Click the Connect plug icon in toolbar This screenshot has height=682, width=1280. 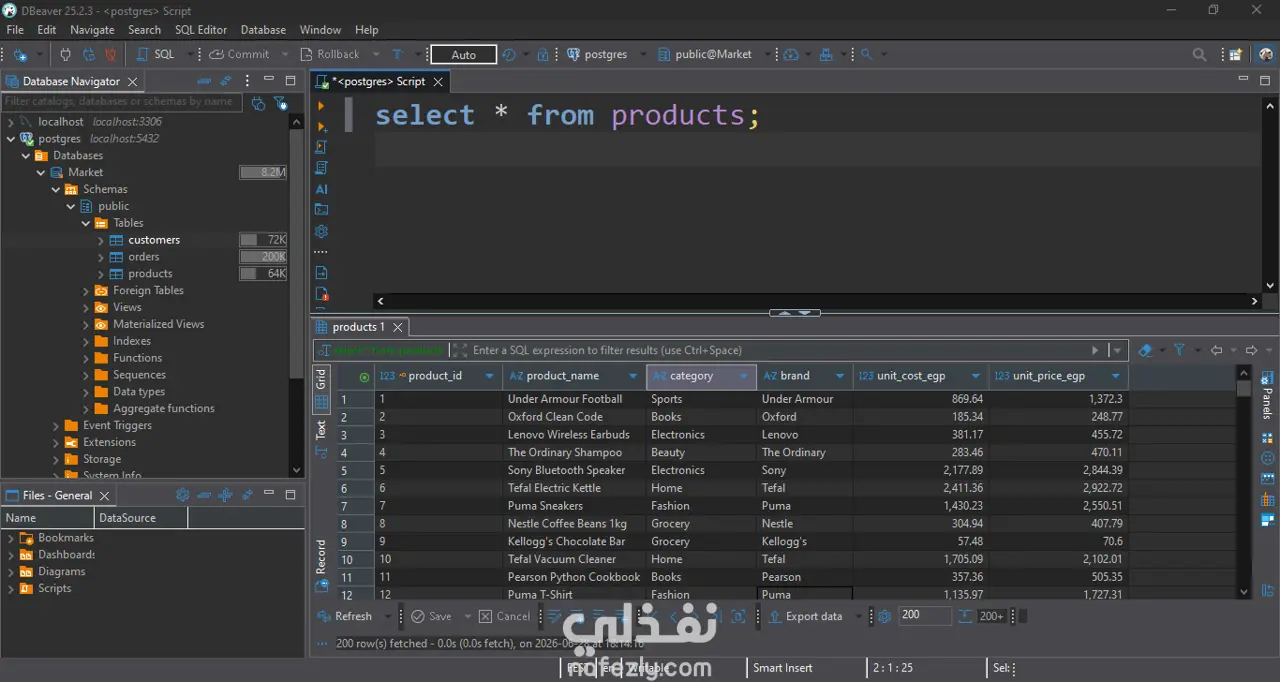(66, 54)
